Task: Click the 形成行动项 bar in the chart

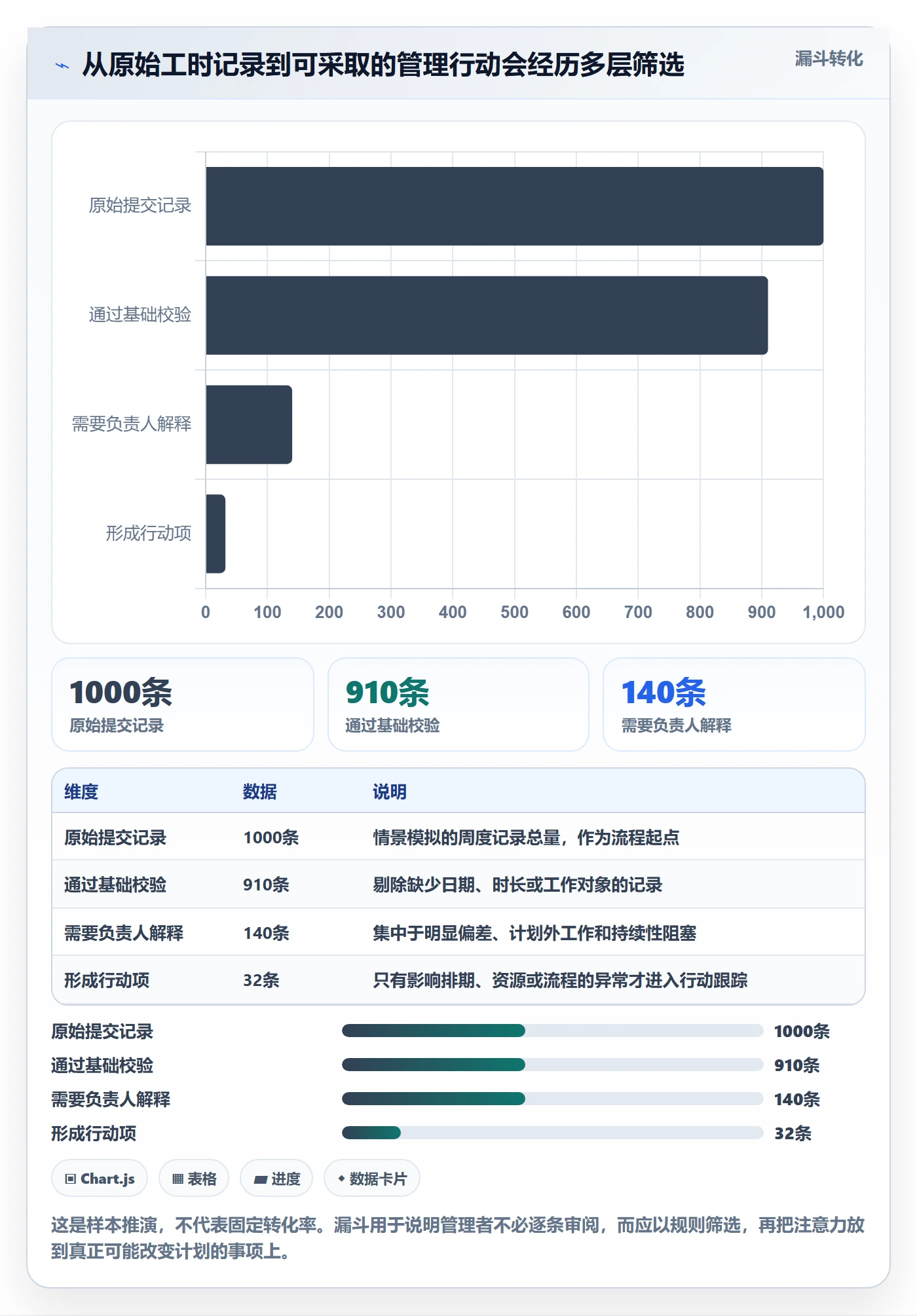Action: point(215,534)
